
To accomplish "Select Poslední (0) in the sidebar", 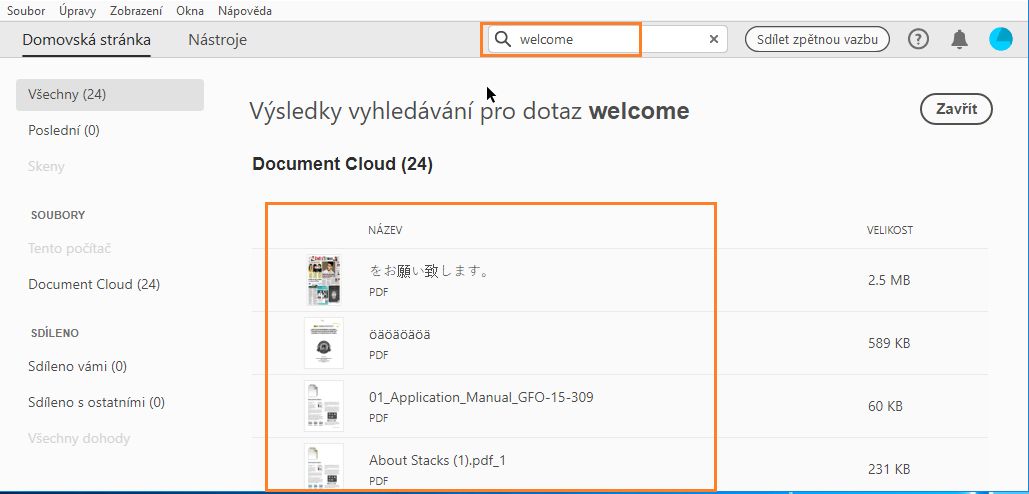I will [x=64, y=131].
